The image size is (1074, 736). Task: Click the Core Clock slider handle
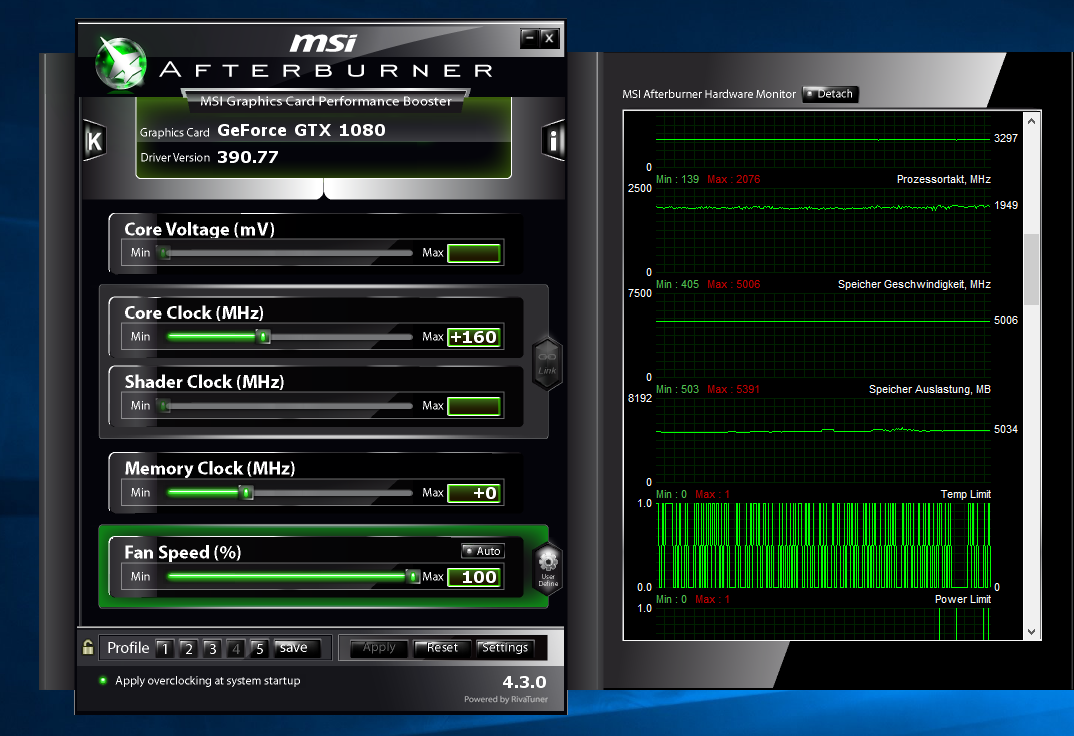click(263, 337)
